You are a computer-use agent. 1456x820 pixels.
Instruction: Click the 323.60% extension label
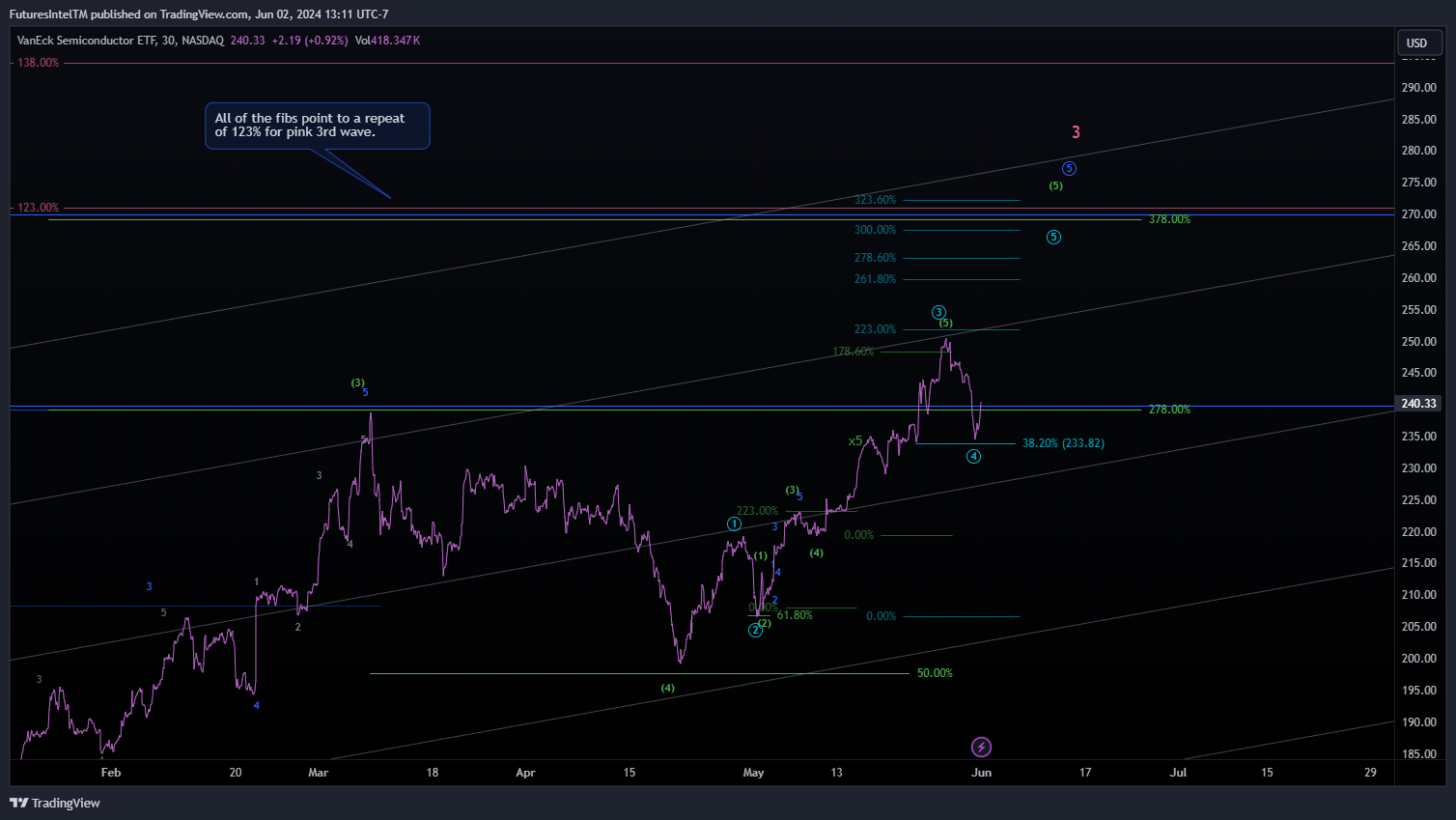tap(875, 200)
